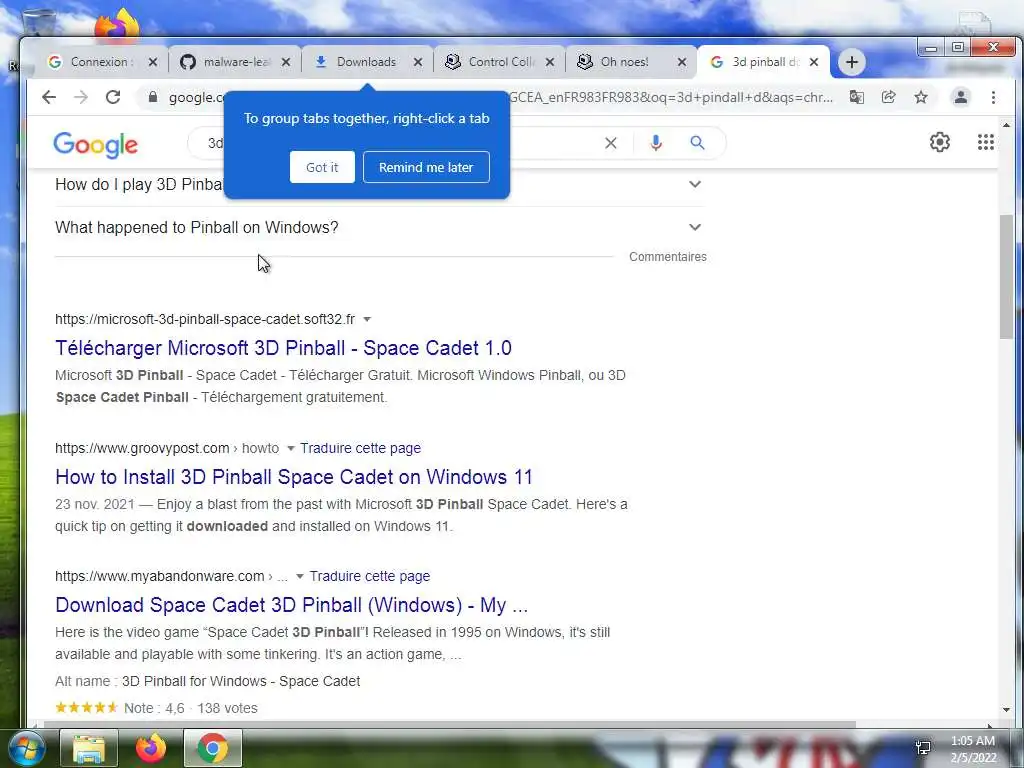Image resolution: width=1024 pixels, height=768 pixels.
Task: Open 'How to Install 3D Pinball Space Cadet on Windows 11'
Action: point(294,477)
